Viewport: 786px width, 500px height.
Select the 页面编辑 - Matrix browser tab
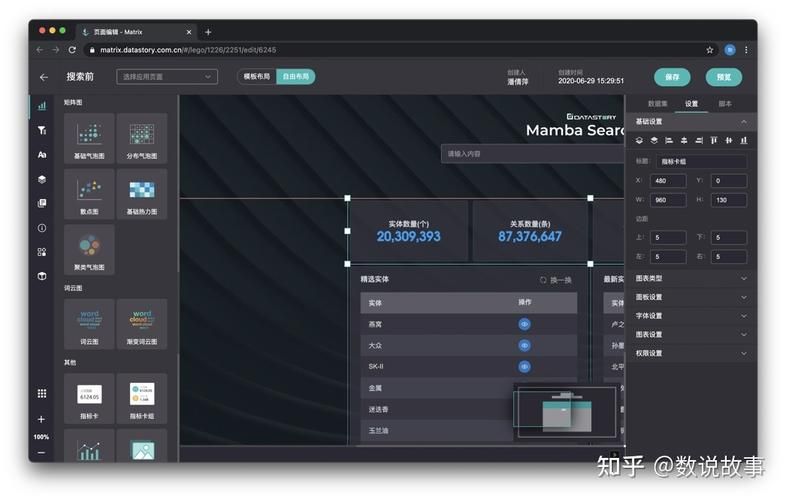coord(136,32)
